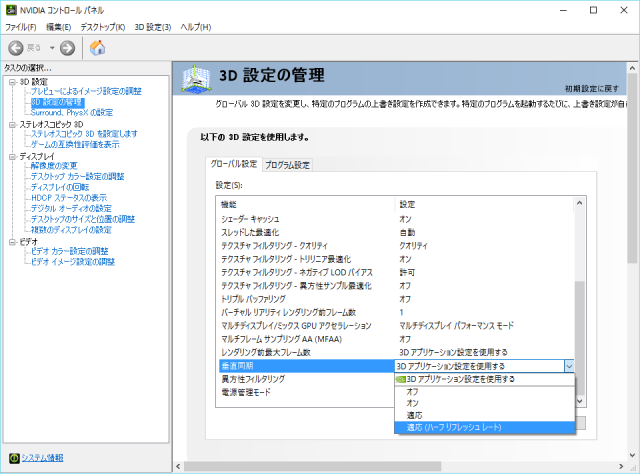Collapse the ステレオスコピック 3D tree node

click(x=11, y=124)
